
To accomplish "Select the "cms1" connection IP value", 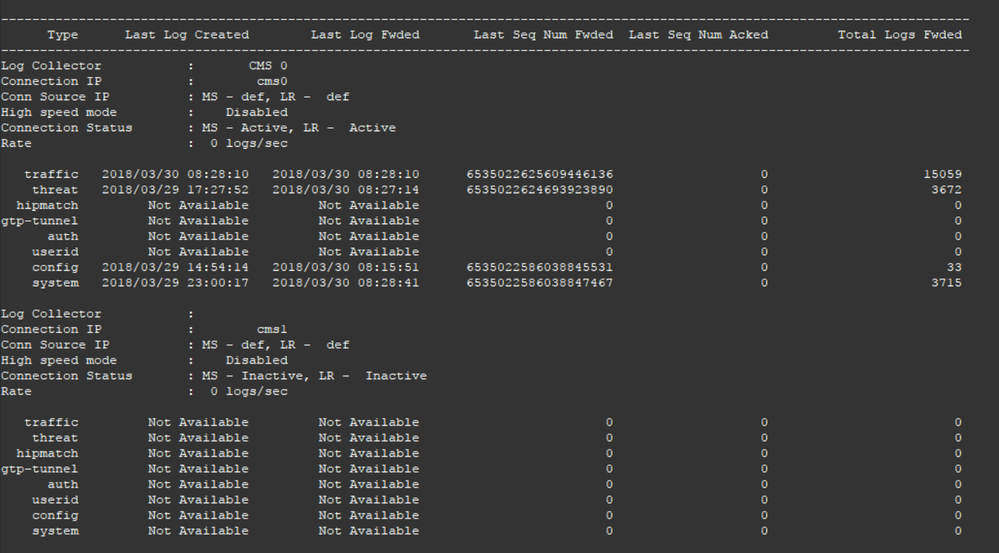I will (x=272, y=329).
